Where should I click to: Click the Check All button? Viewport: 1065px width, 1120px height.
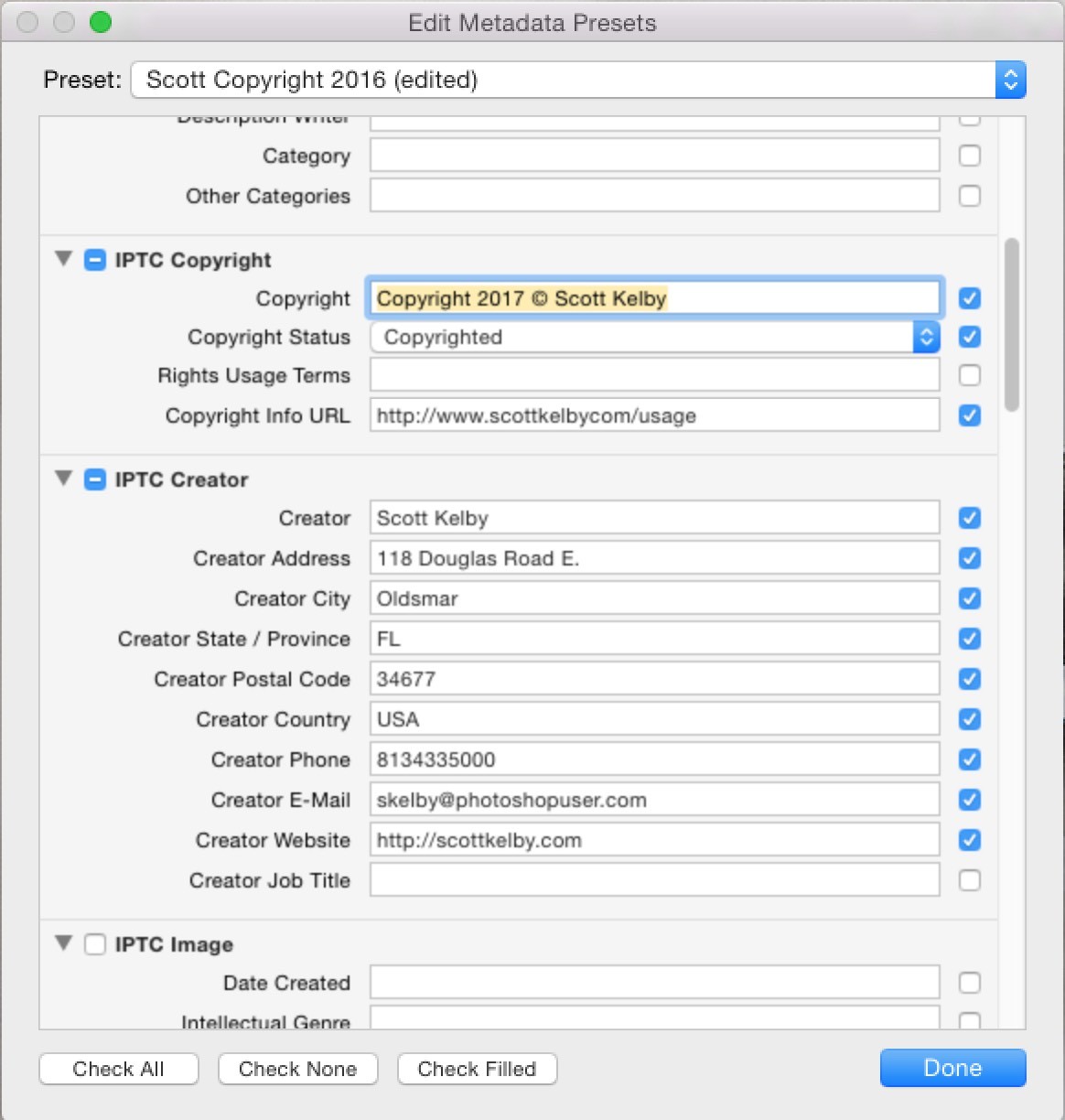[x=118, y=1068]
